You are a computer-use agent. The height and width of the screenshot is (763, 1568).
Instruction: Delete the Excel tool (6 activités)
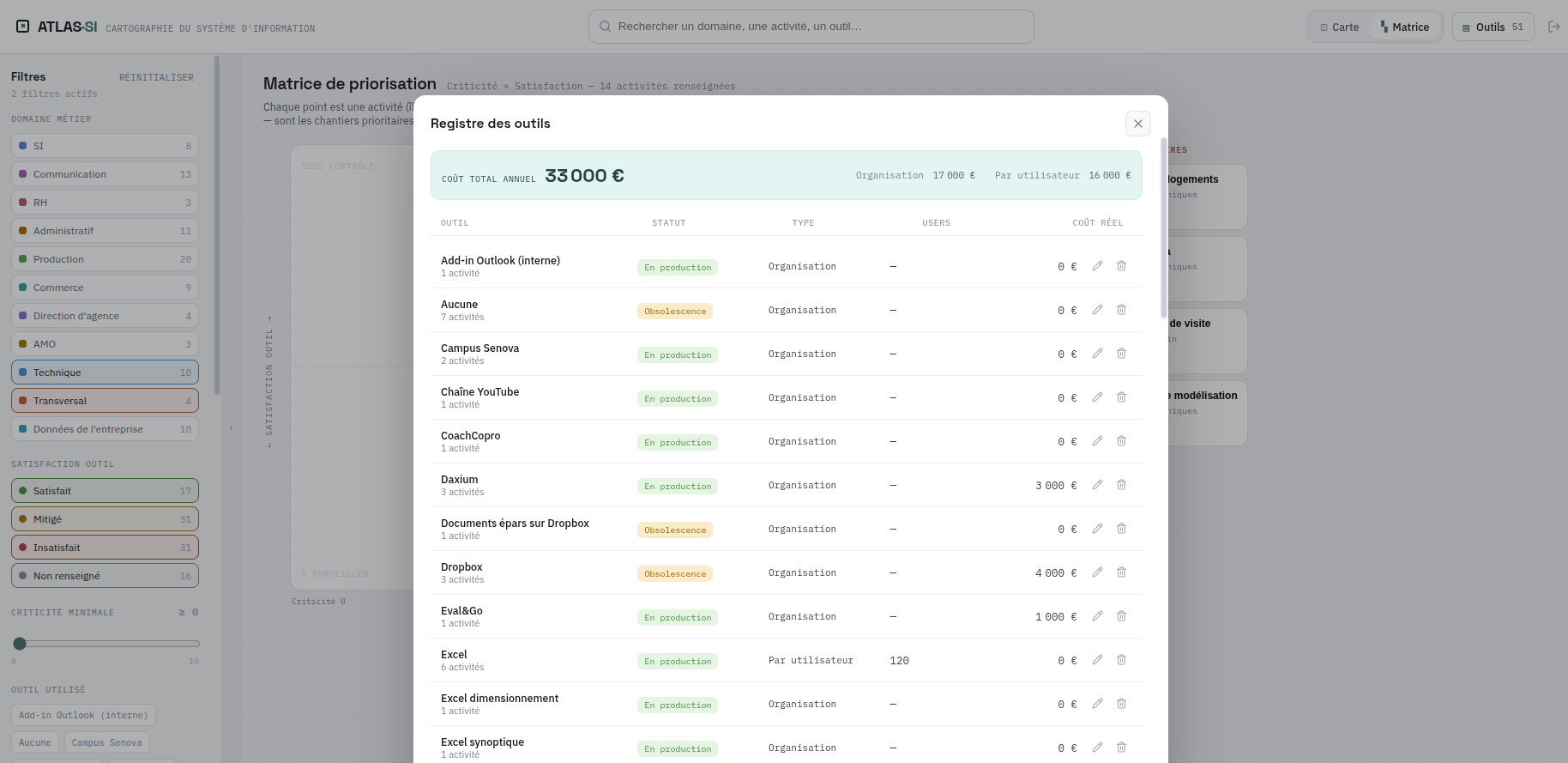click(x=1121, y=660)
